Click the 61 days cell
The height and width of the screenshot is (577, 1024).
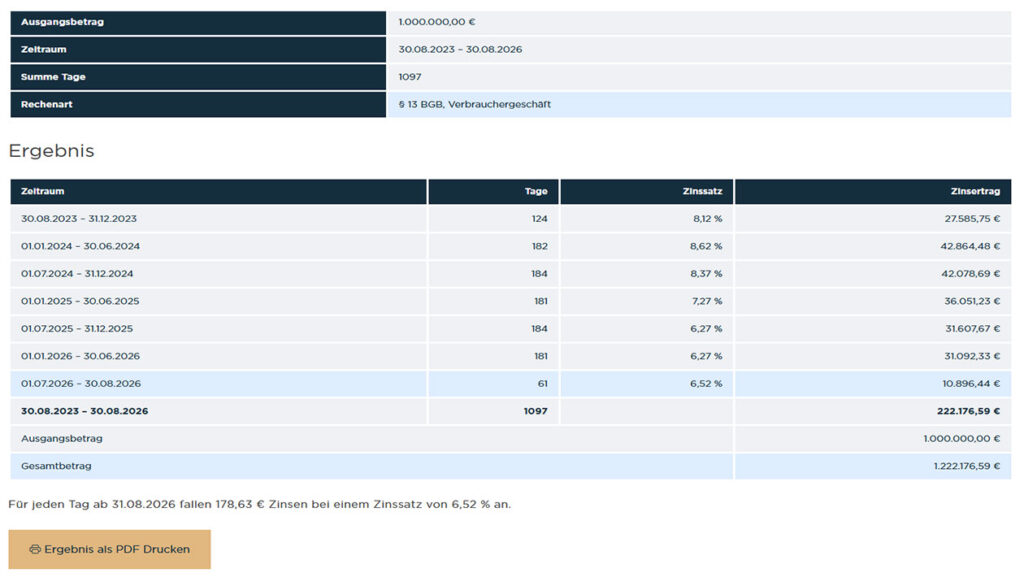point(542,383)
